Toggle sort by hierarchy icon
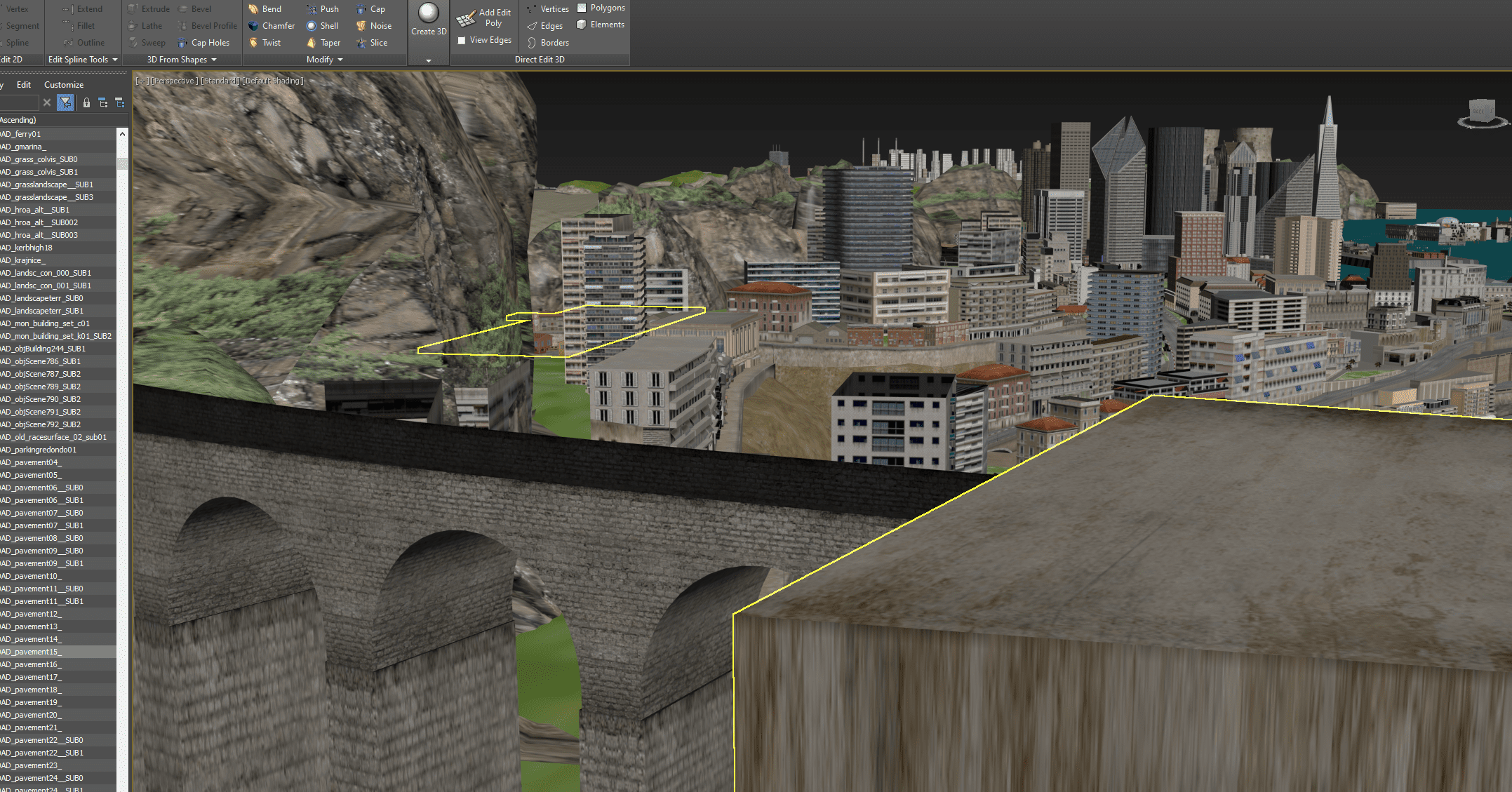 [x=103, y=103]
